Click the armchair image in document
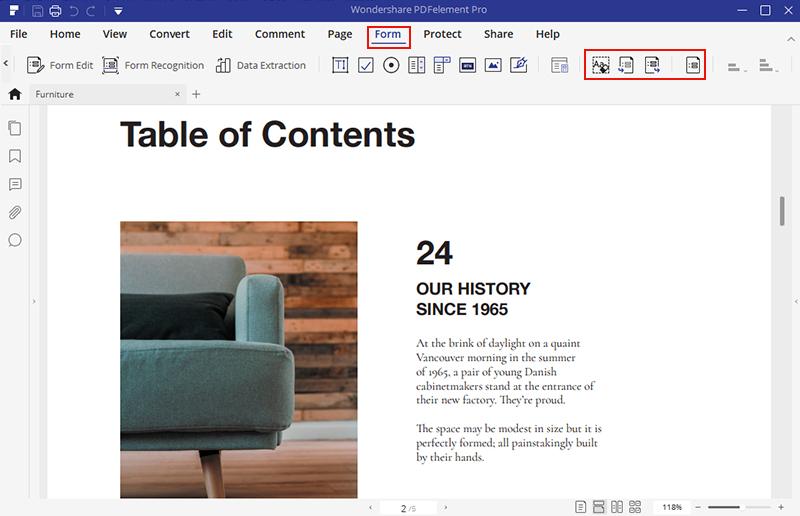This screenshot has width=800, height=516. coord(239,359)
